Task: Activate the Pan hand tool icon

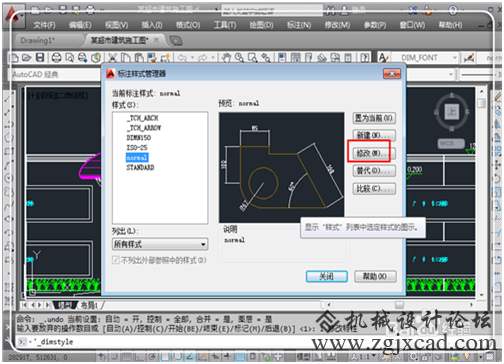Action: [226, 57]
